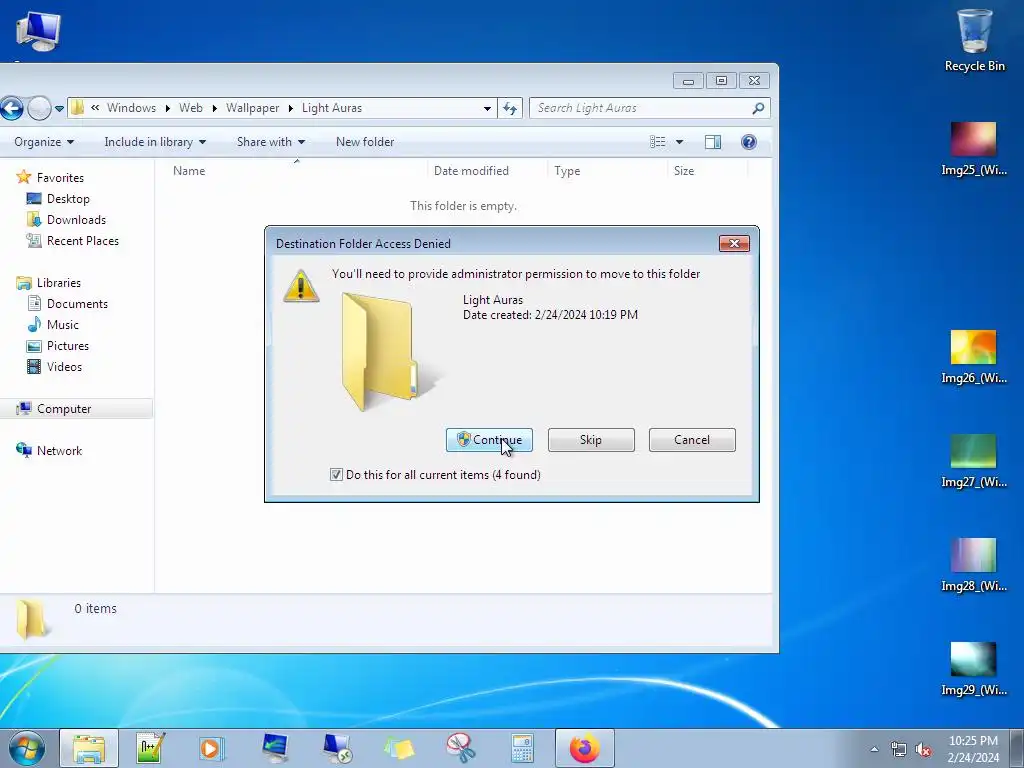Open the Share with menu
Image resolution: width=1024 pixels, height=768 pixels.
pos(271,142)
